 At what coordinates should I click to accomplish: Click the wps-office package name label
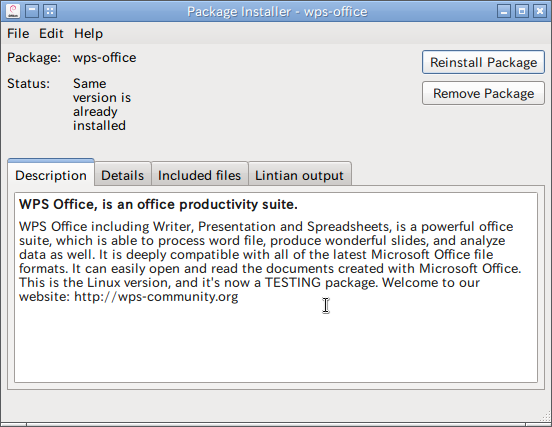(105, 58)
